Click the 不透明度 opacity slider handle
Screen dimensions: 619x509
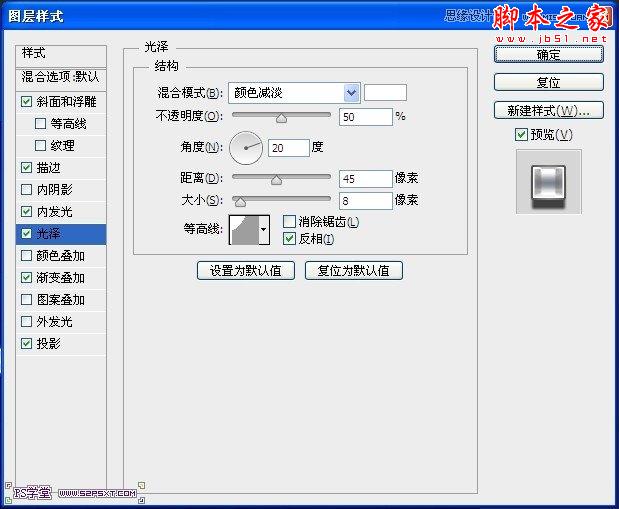pos(281,118)
